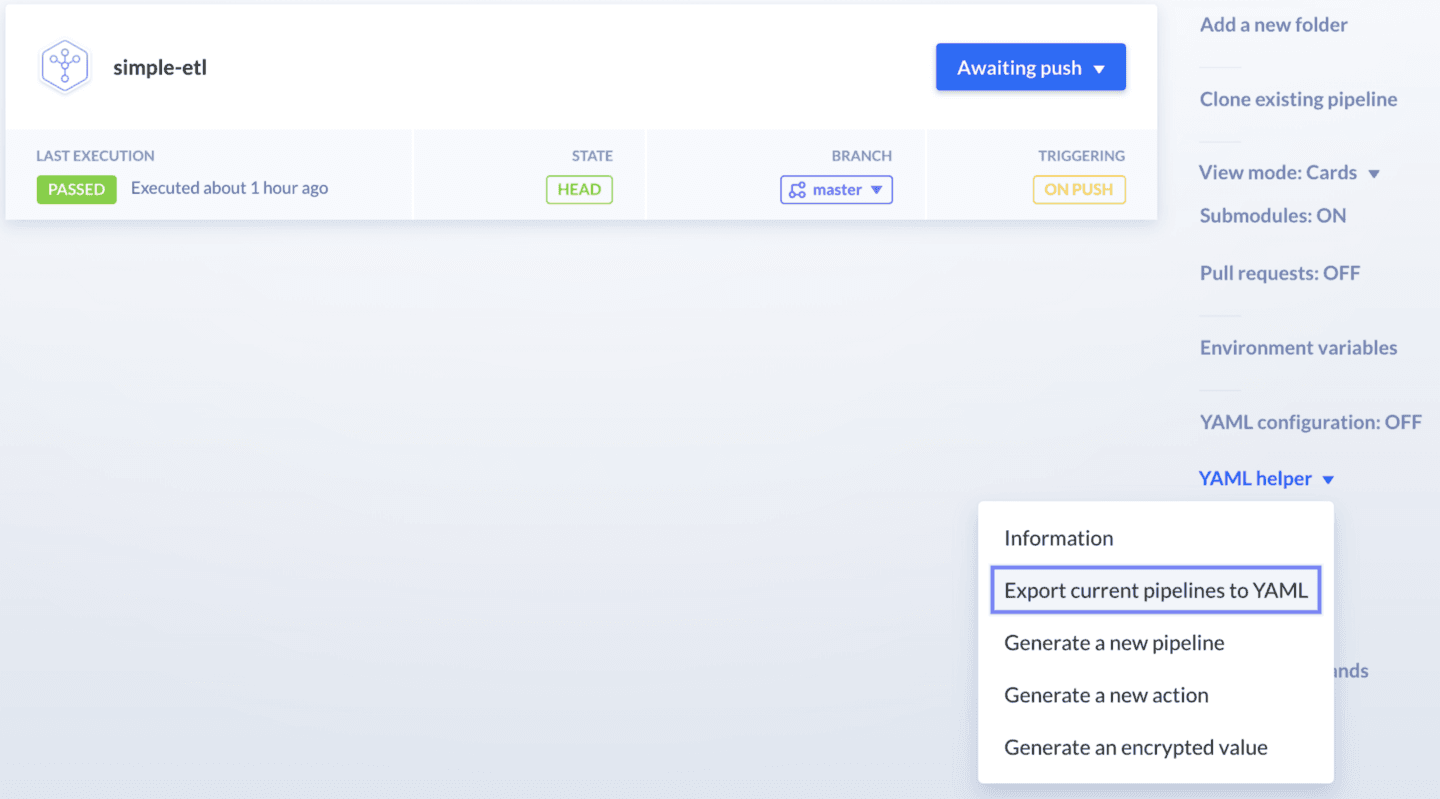Click Clone existing pipeline

[x=1298, y=99]
